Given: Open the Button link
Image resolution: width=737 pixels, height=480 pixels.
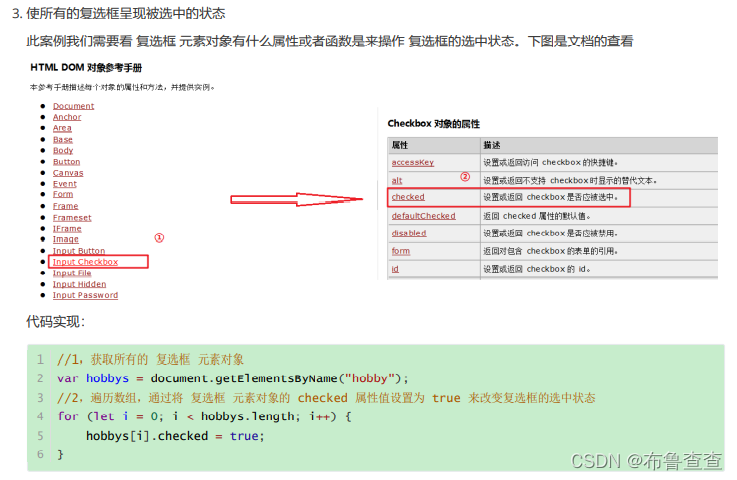Looking at the screenshot, I should pyautogui.click(x=66, y=162).
